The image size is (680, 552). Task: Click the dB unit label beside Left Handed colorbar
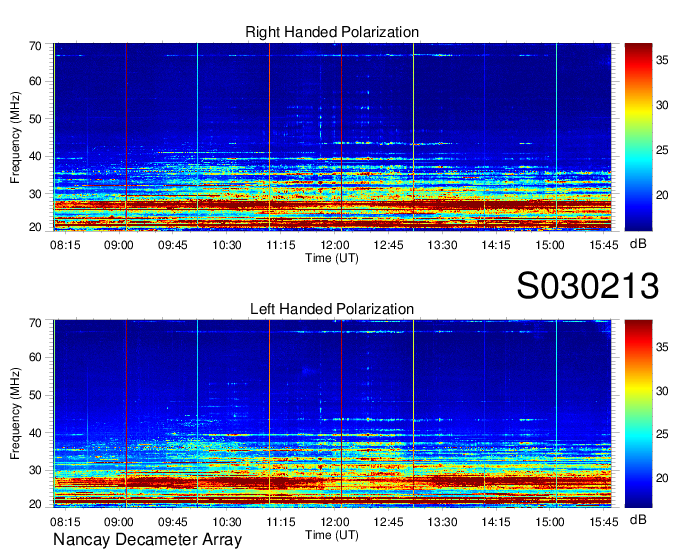coord(638,519)
